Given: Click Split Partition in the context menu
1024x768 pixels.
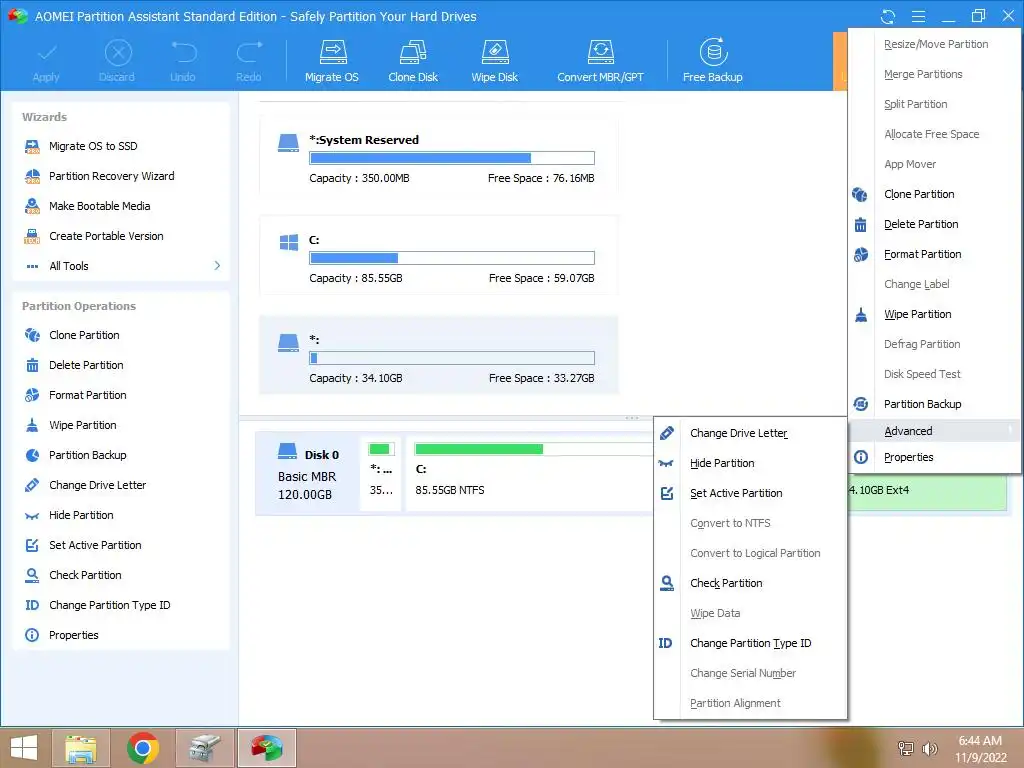Looking at the screenshot, I should coord(916,104).
